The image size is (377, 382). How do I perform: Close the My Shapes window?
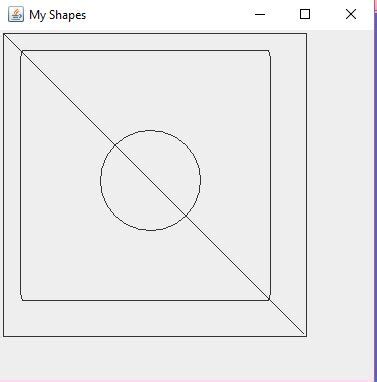point(351,14)
